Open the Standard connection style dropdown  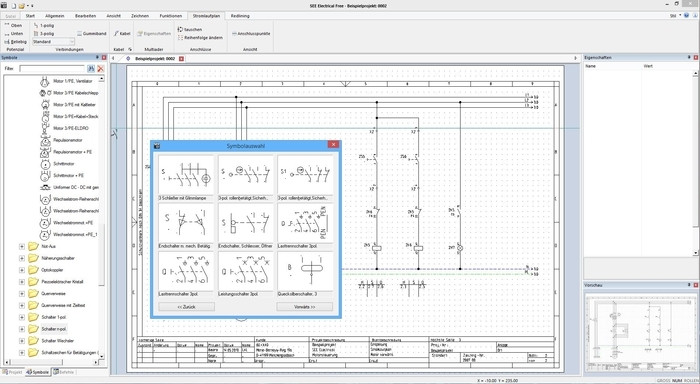point(54,42)
